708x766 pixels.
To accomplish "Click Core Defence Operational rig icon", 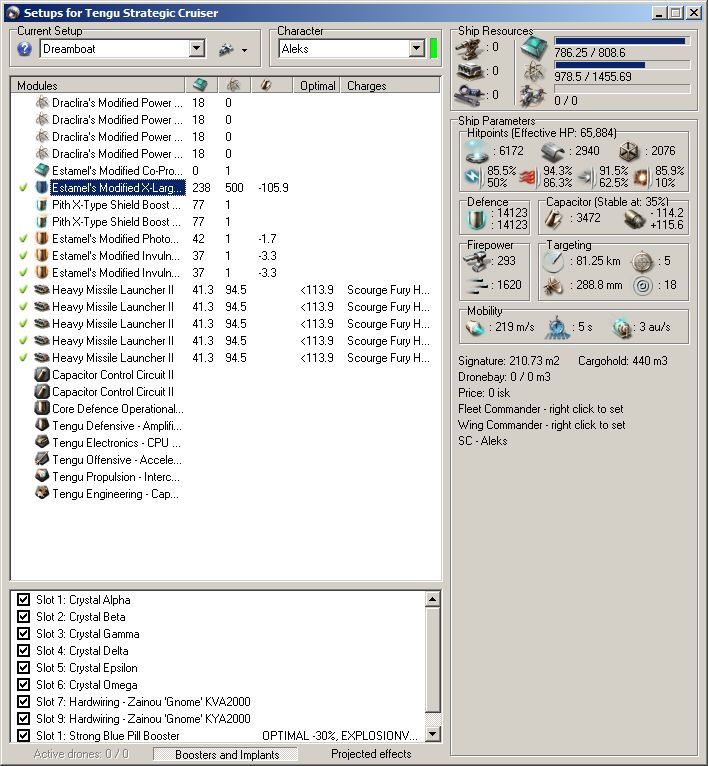I will (x=42, y=408).
